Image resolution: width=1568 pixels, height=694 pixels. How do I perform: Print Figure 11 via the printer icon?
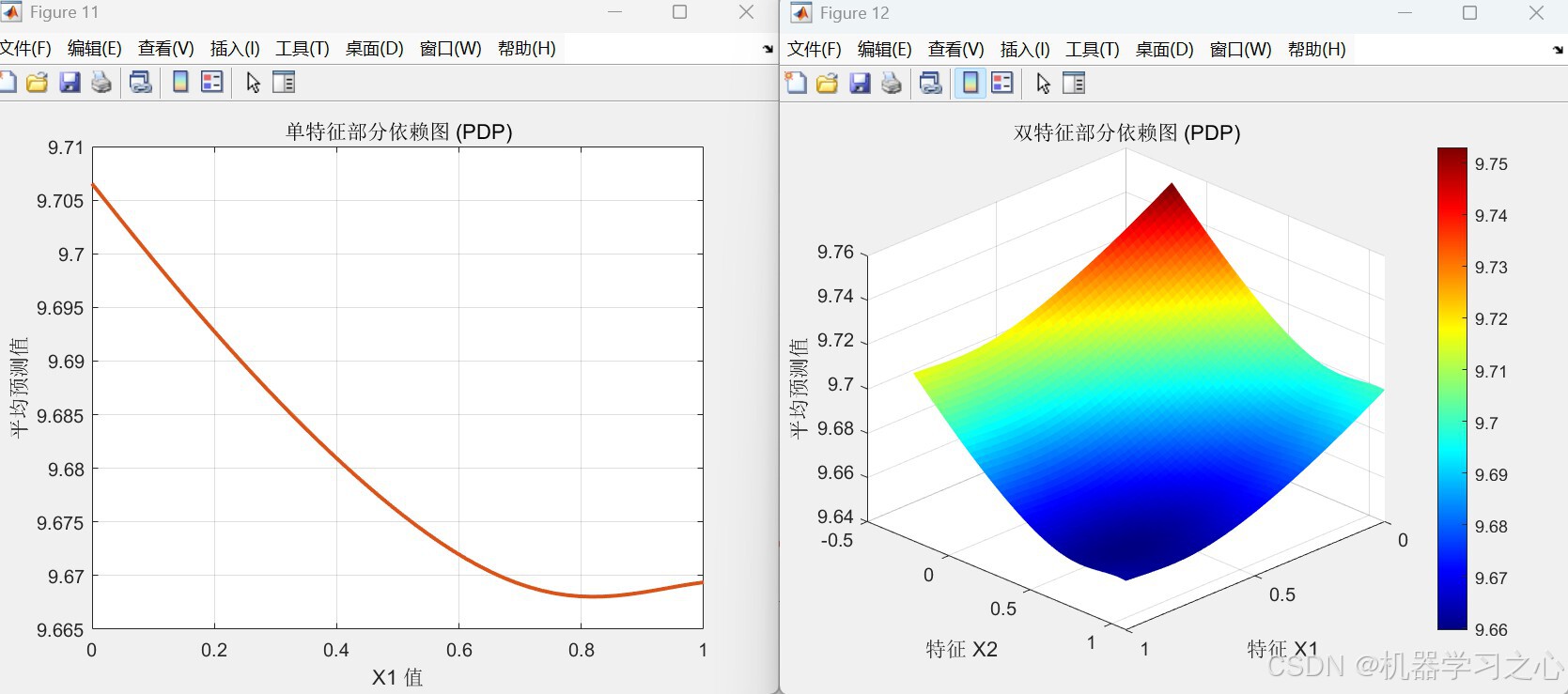coord(101,83)
